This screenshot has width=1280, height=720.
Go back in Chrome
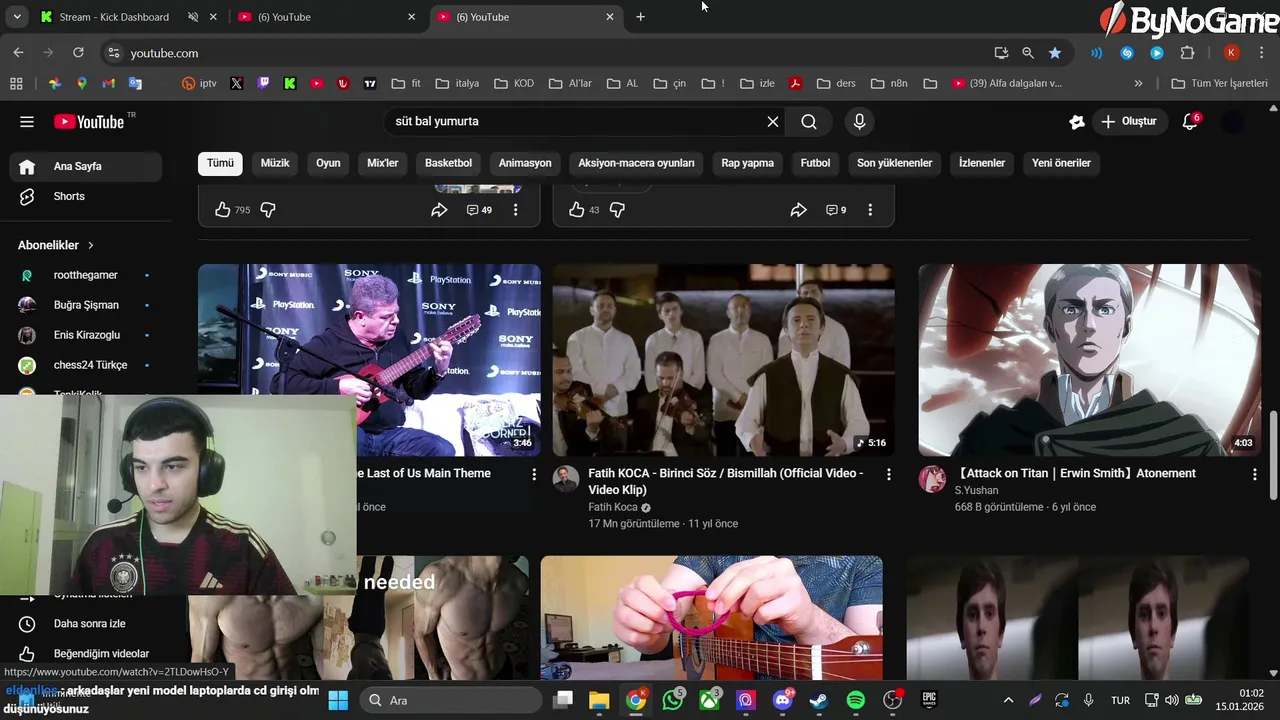point(18,53)
